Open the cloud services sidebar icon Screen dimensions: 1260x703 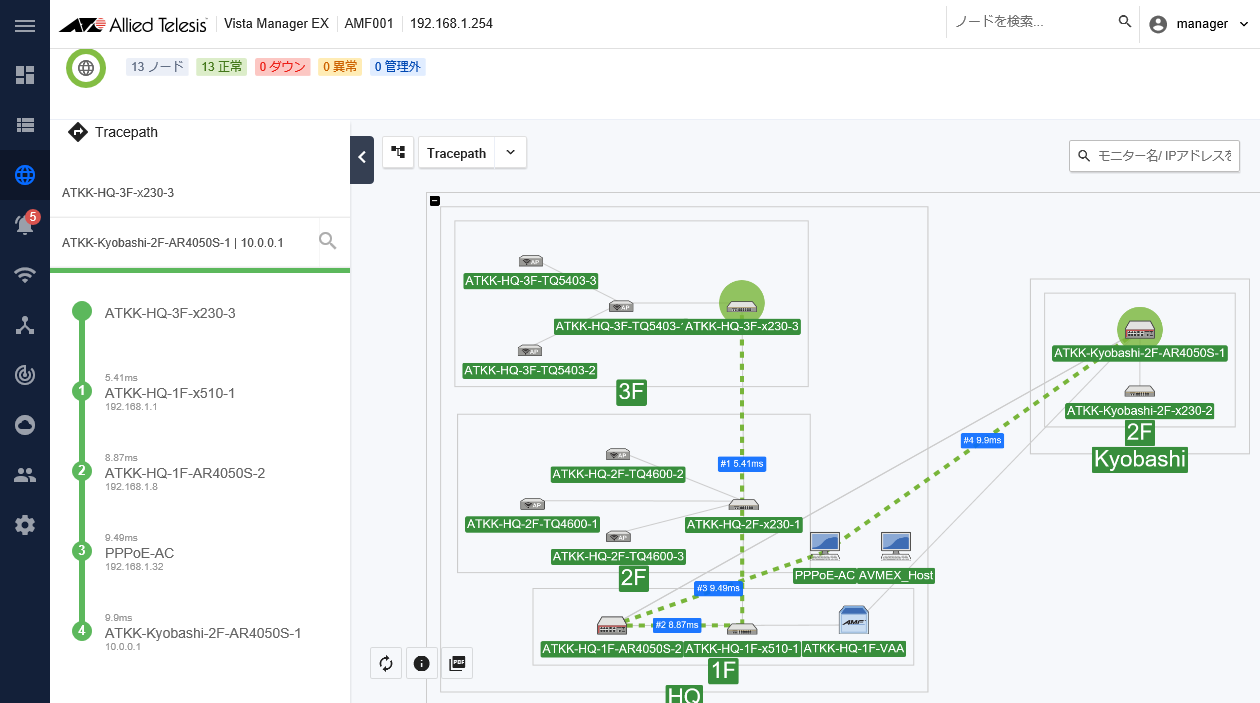point(25,425)
